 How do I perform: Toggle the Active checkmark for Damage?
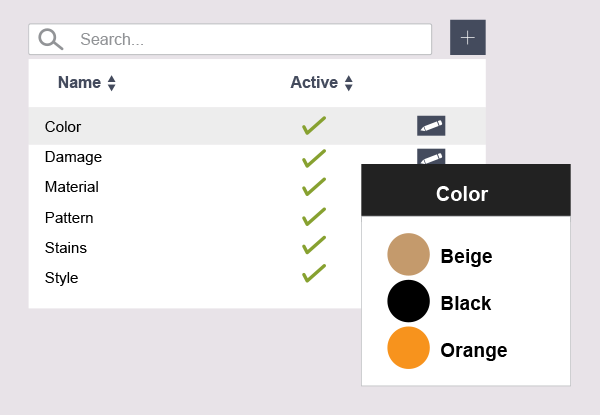click(x=314, y=157)
